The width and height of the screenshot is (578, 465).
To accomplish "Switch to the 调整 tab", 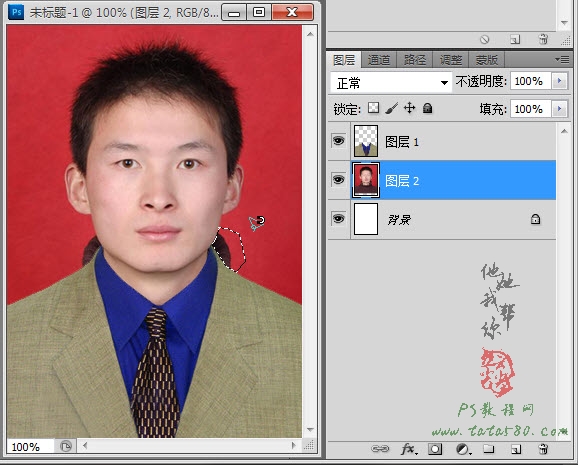I will click(x=450, y=60).
